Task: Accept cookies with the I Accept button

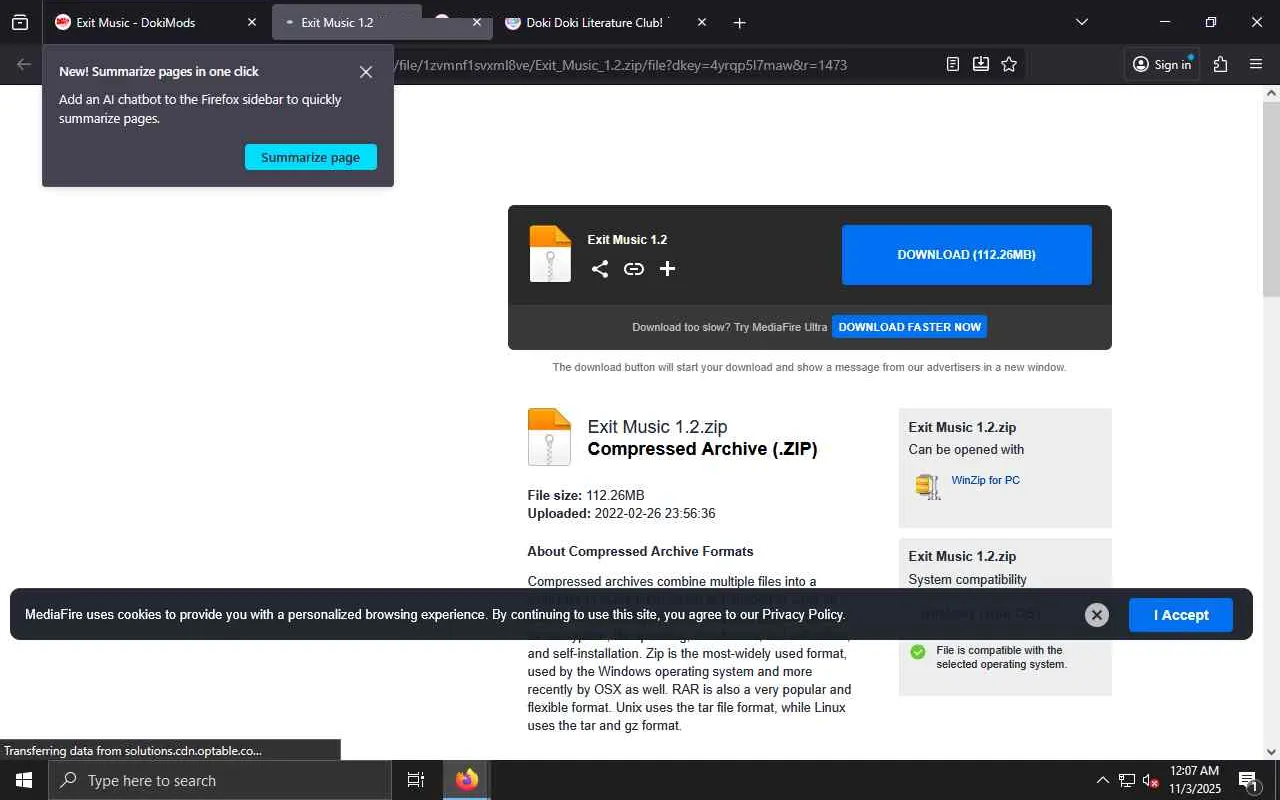Action: [1181, 615]
